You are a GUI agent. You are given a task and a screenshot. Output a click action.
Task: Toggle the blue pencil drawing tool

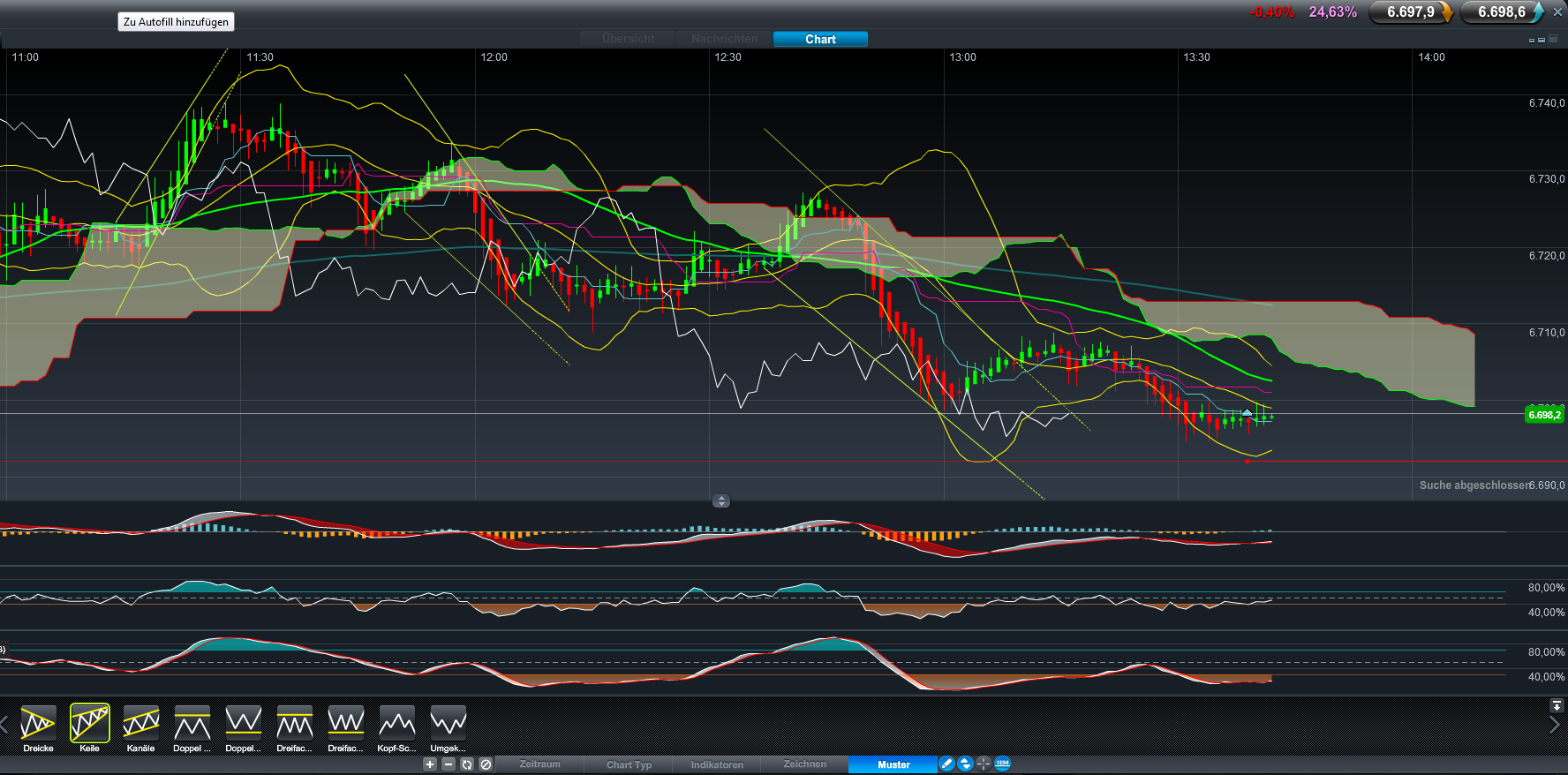tap(946, 764)
